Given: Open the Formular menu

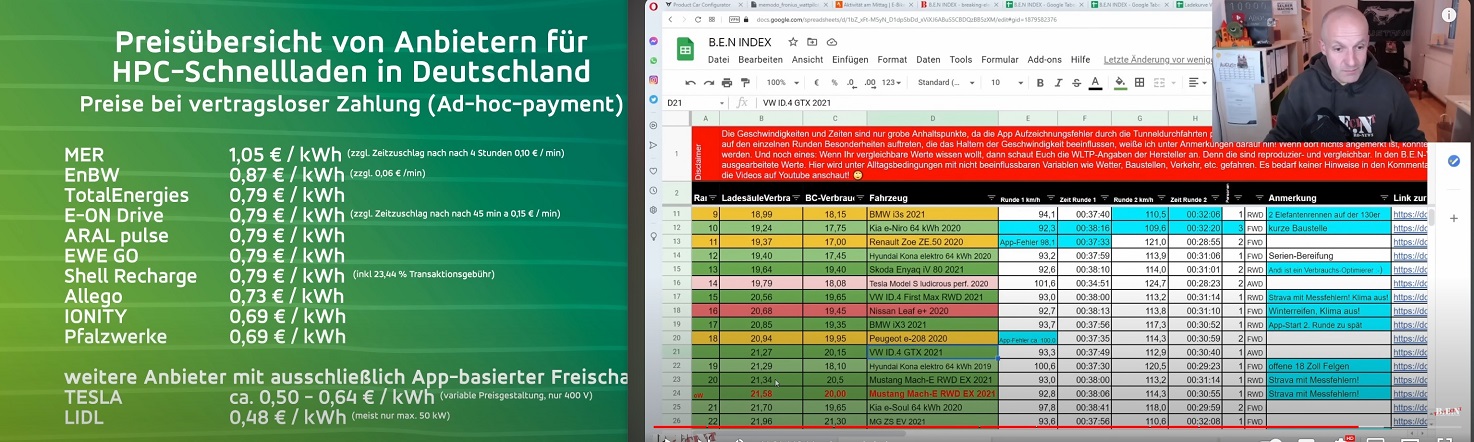Looking at the screenshot, I should coord(1000,60).
